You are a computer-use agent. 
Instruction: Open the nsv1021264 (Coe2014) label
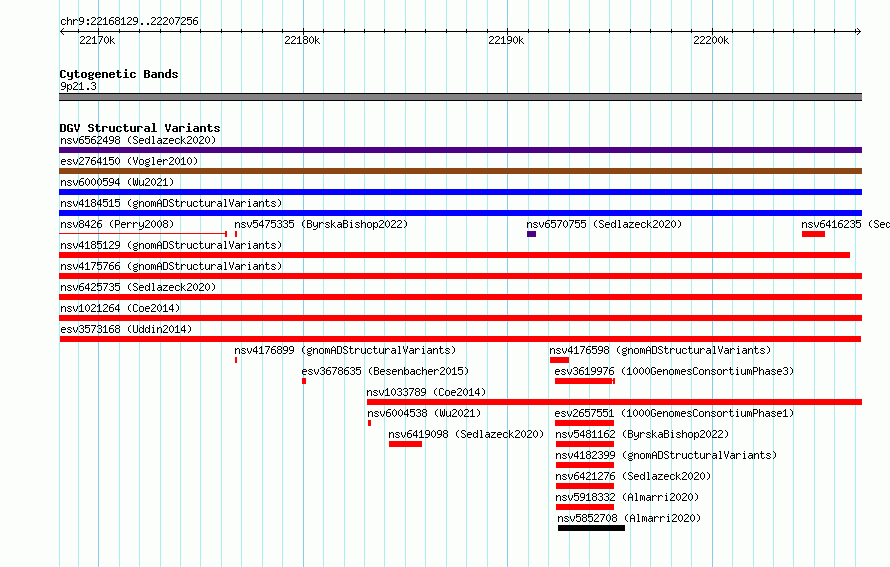pyautogui.click(x=120, y=308)
